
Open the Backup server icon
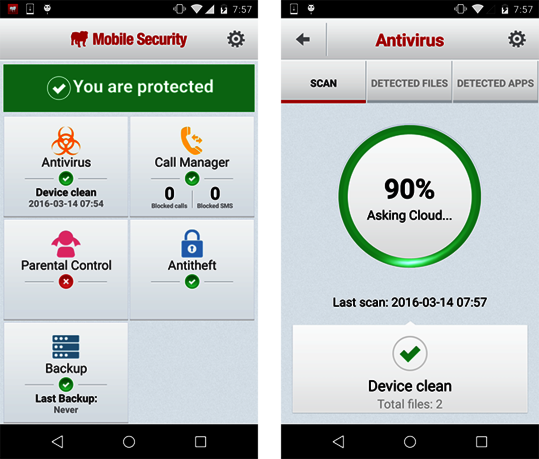66,347
